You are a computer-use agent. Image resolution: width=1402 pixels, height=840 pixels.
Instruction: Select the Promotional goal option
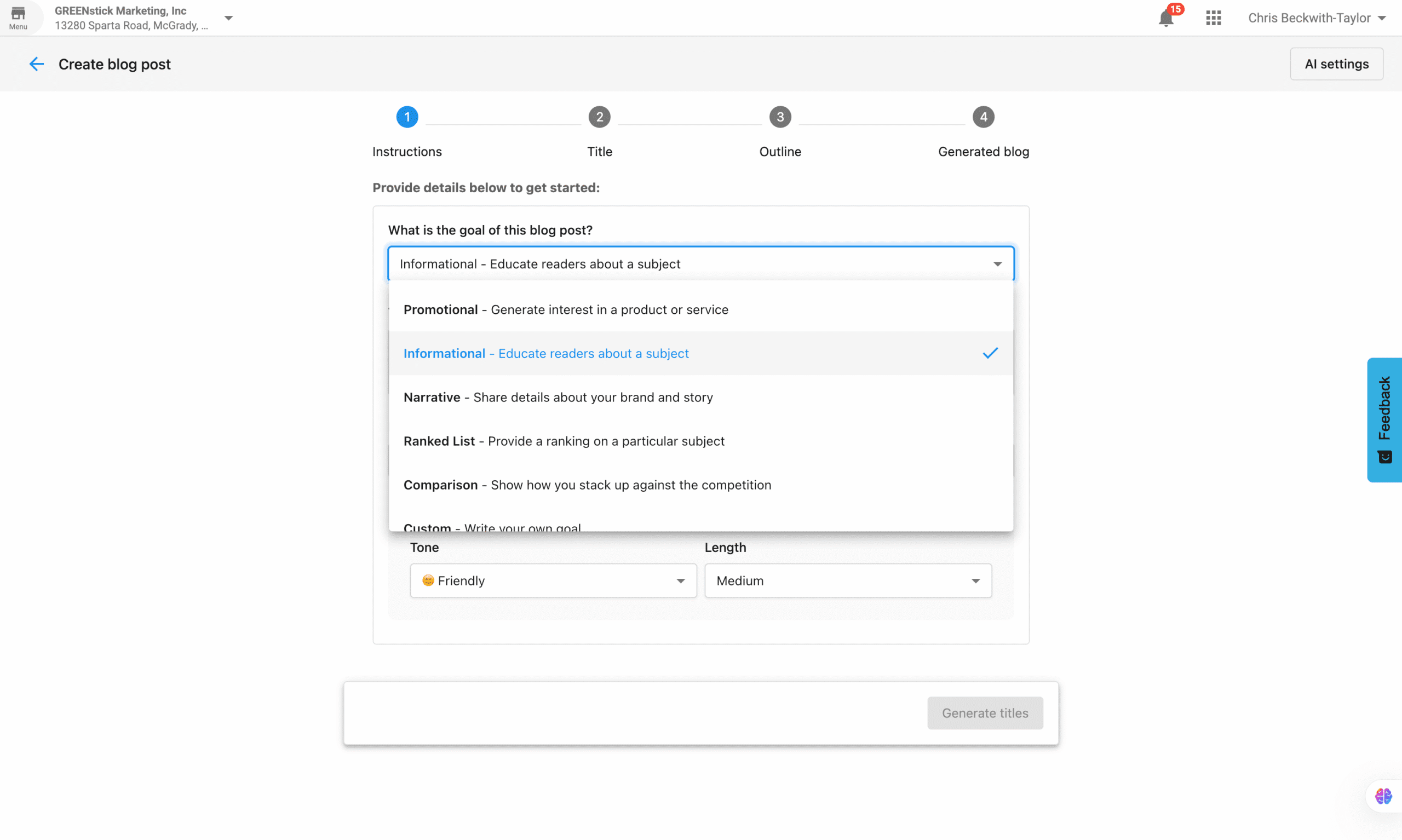click(566, 309)
